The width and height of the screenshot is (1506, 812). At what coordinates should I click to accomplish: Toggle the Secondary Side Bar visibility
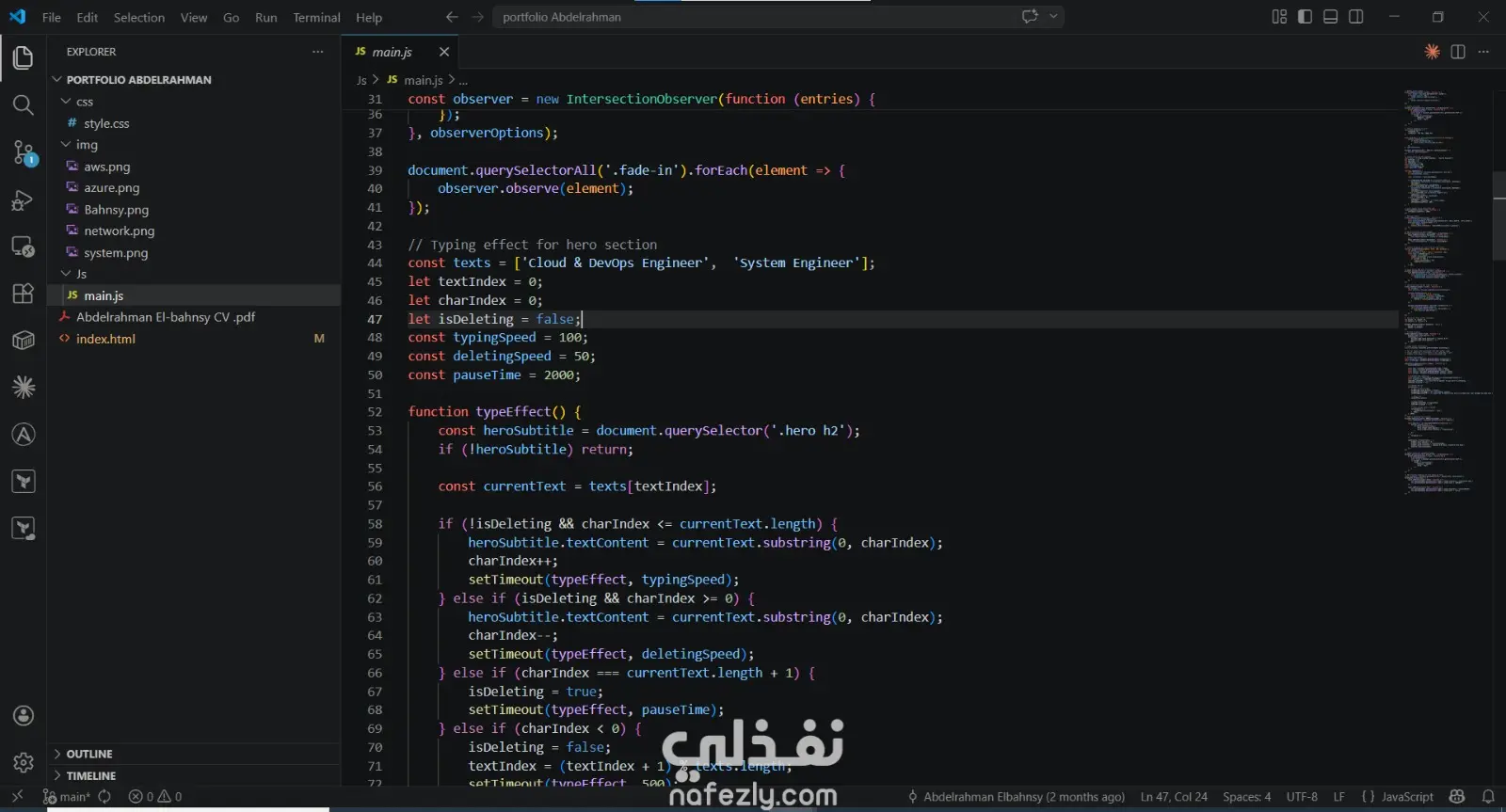pyautogui.click(x=1356, y=17)
